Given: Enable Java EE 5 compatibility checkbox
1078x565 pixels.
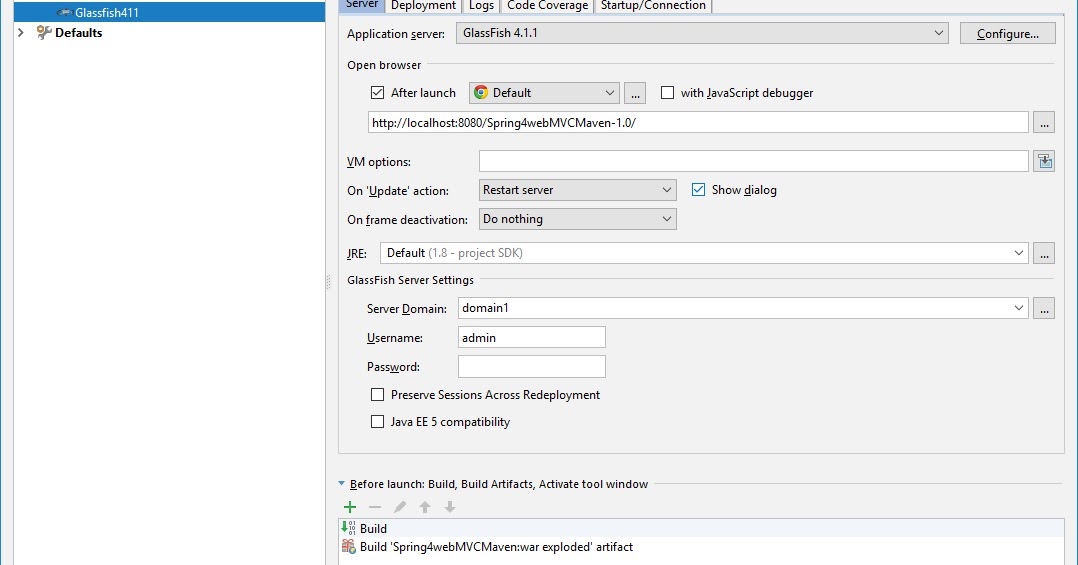Looking at the screenshot, I should [x=377, y=421].
